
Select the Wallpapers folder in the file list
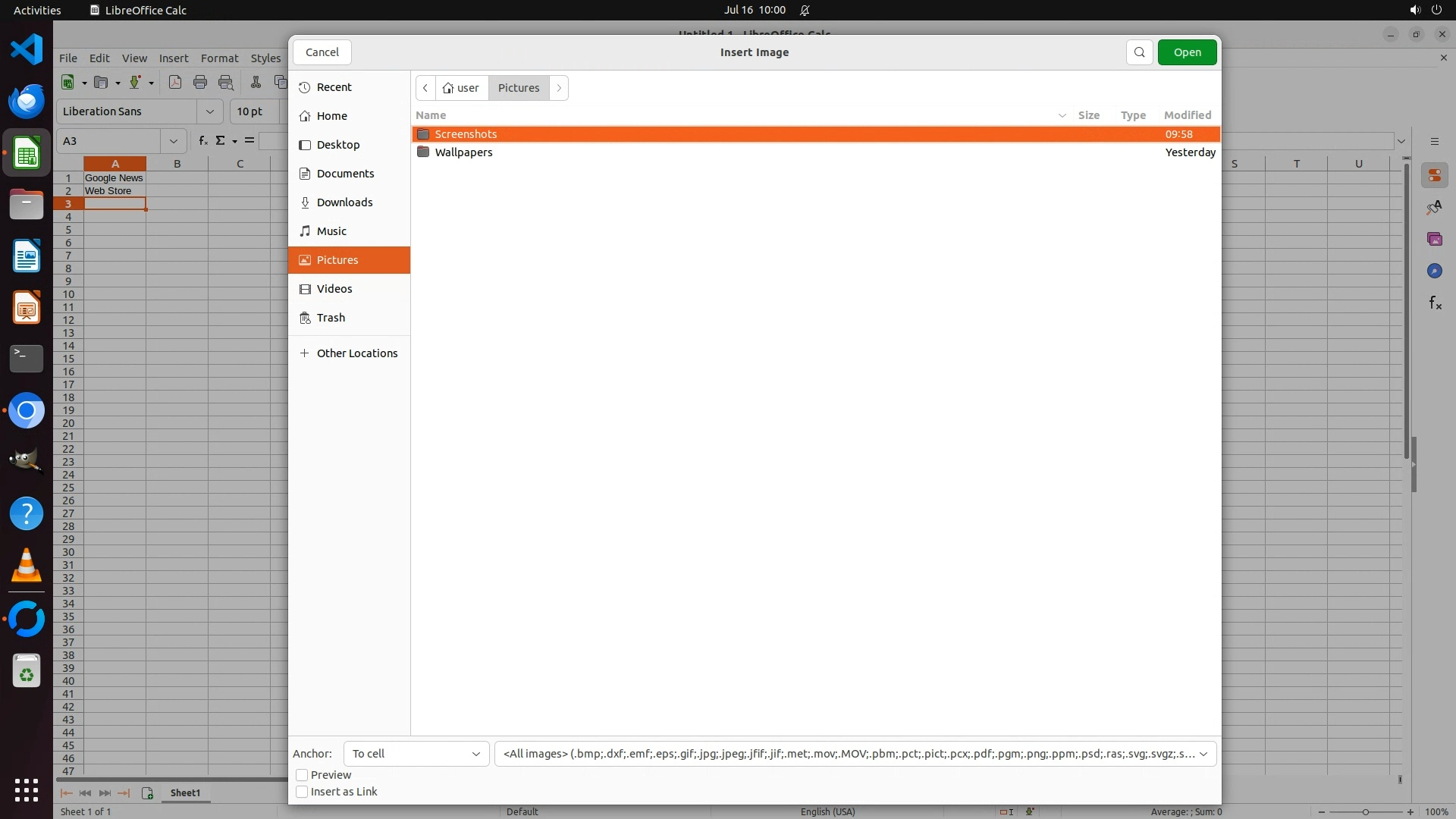point(463,152)
